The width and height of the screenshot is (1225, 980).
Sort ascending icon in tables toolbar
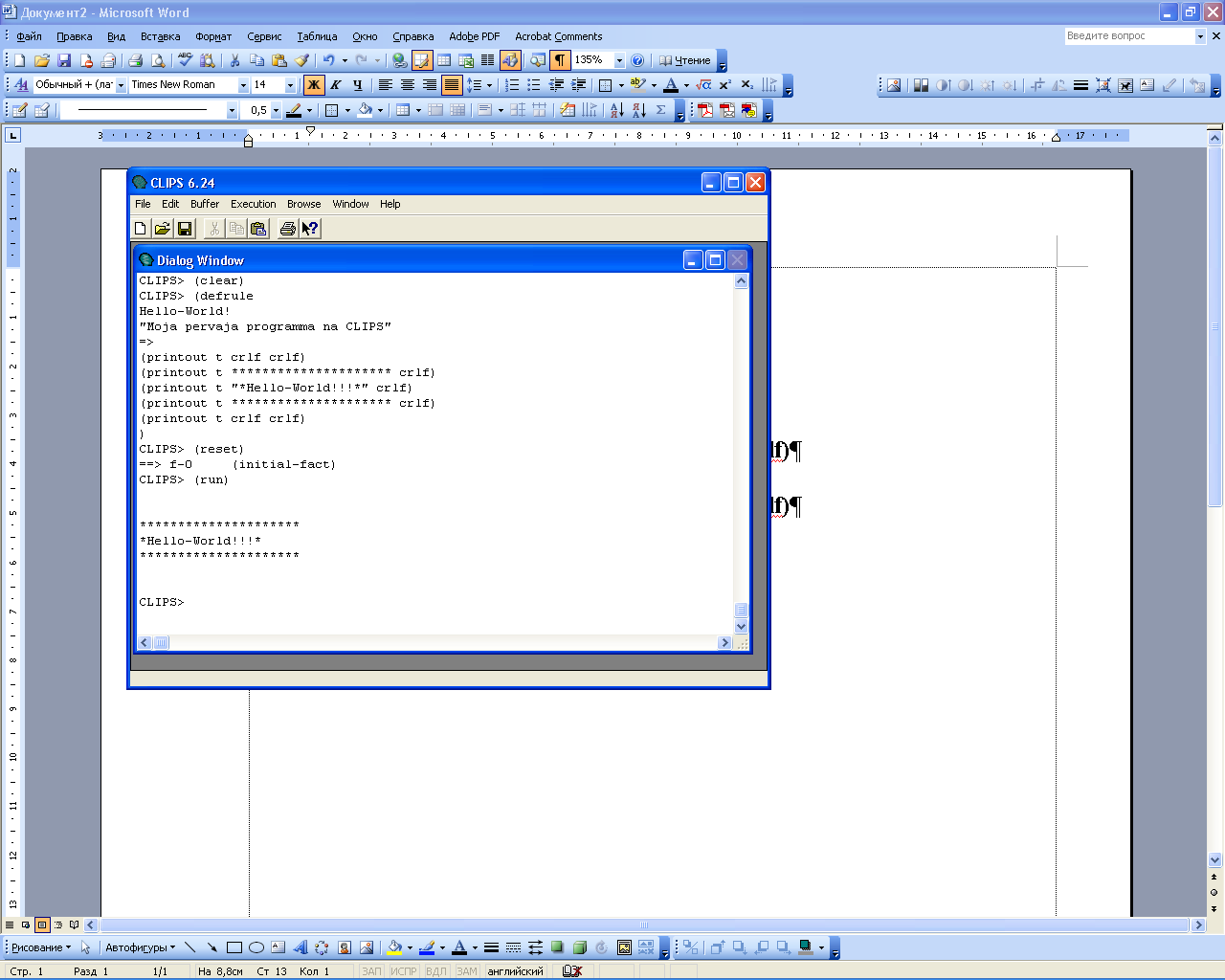[616, 111]
